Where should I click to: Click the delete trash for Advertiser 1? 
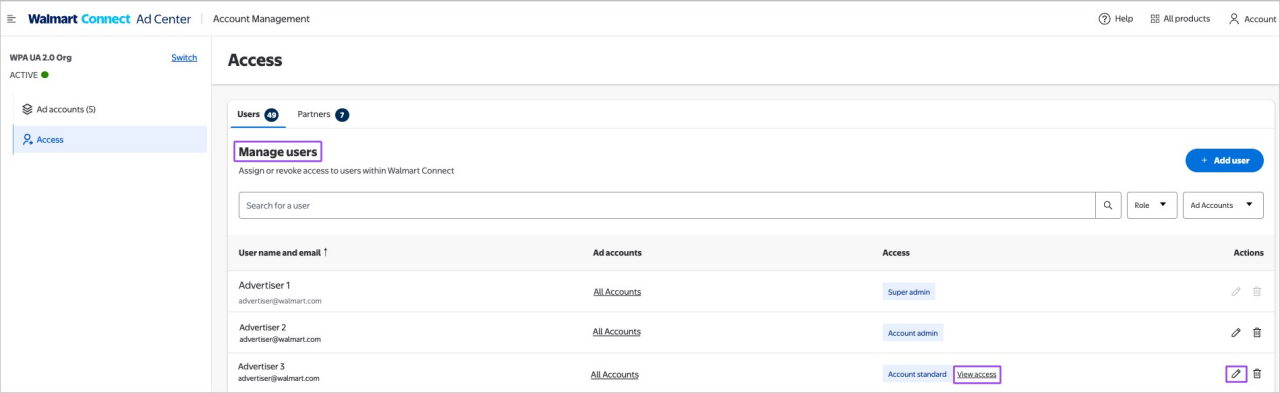pos(1257,291)
